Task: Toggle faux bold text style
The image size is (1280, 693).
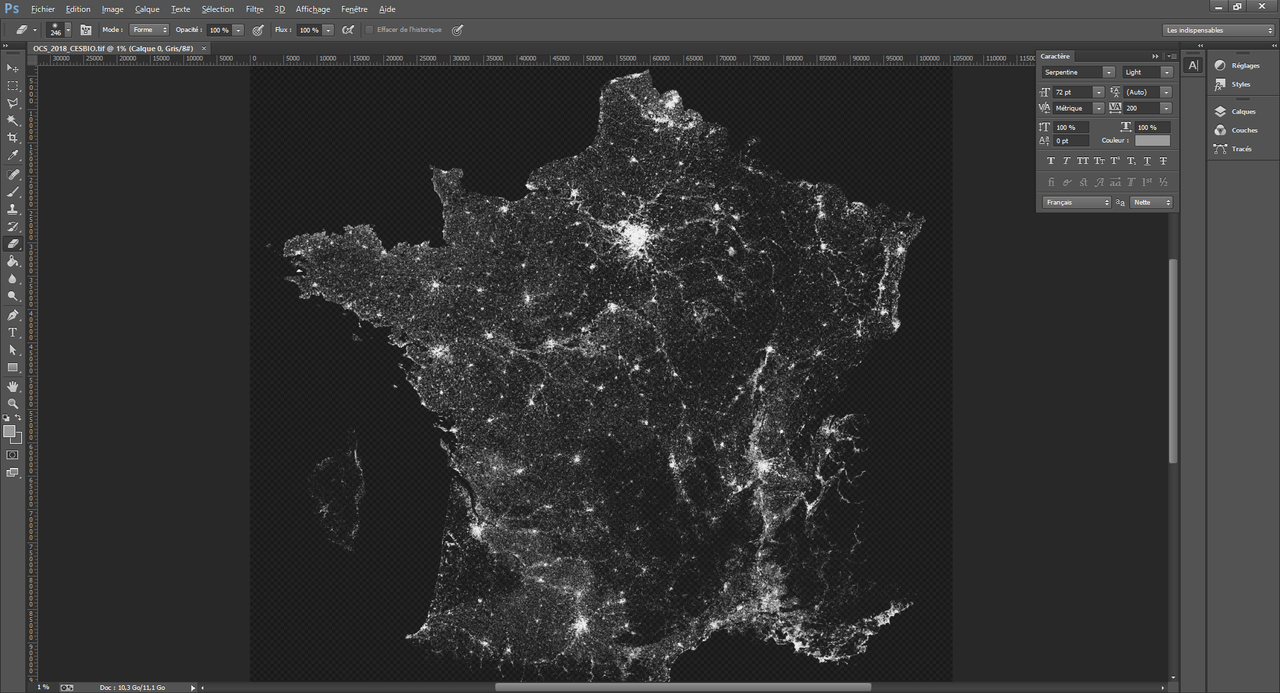Action: [1050, 161]
